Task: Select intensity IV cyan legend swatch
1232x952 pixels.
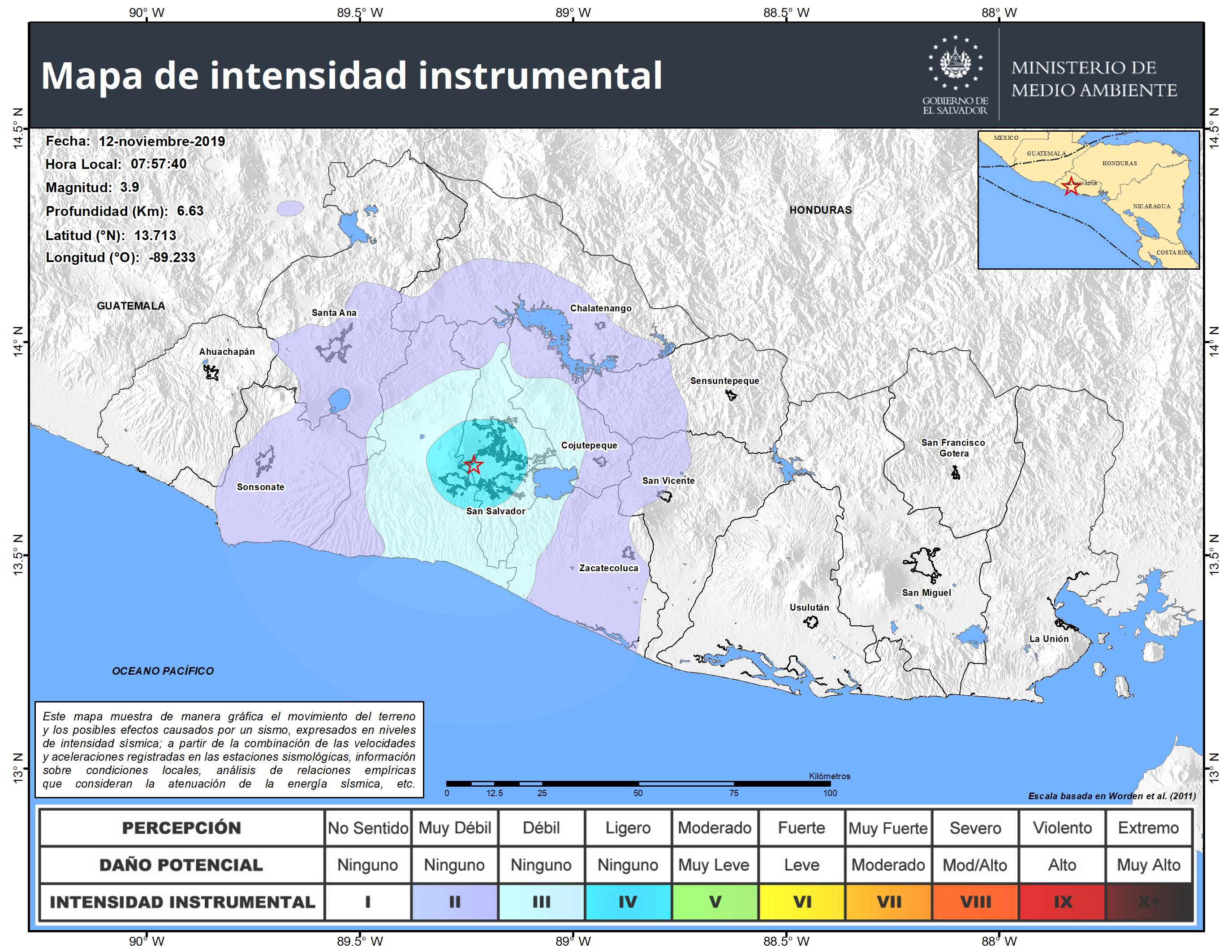Action: pyautogui.click(x=628, y=902)
